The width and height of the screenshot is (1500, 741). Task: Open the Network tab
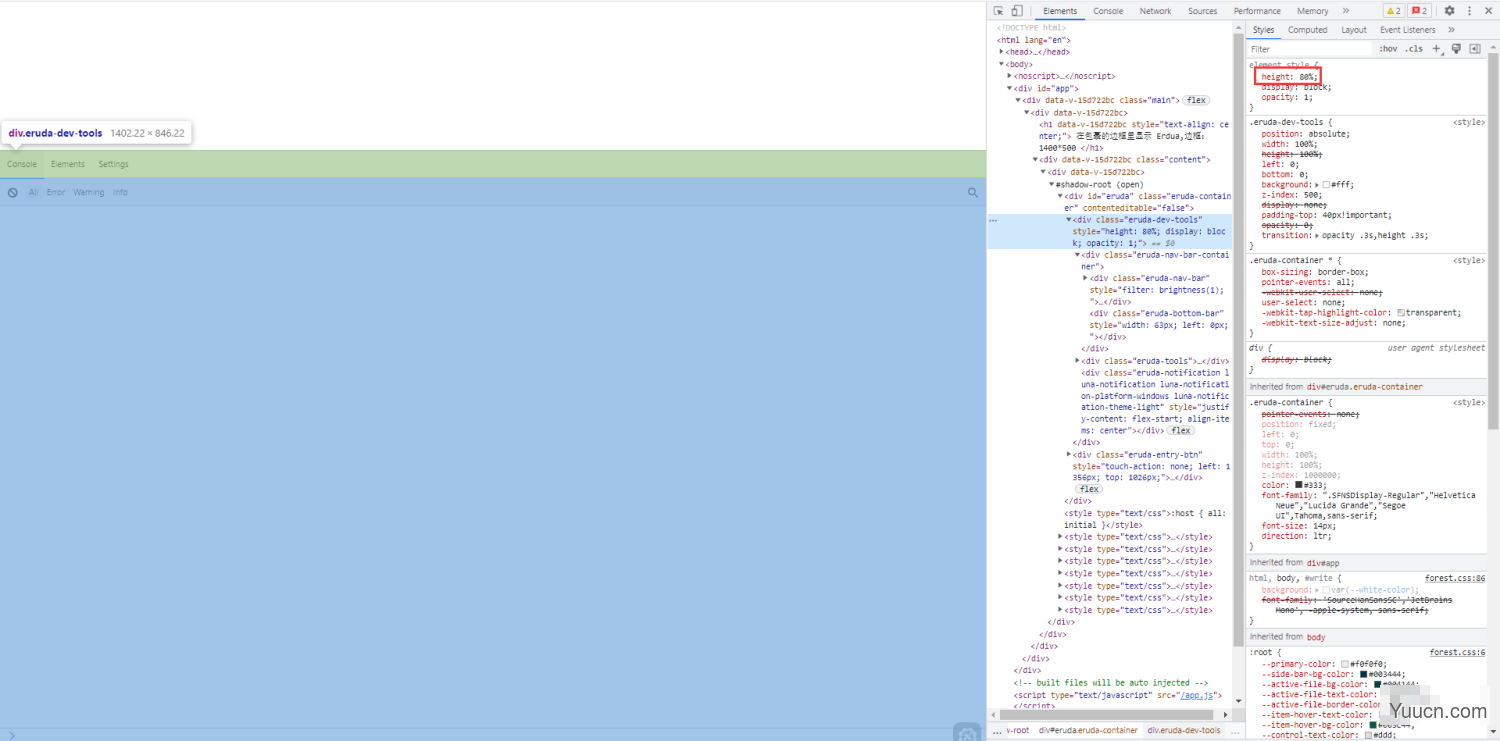coord(1155,11)
